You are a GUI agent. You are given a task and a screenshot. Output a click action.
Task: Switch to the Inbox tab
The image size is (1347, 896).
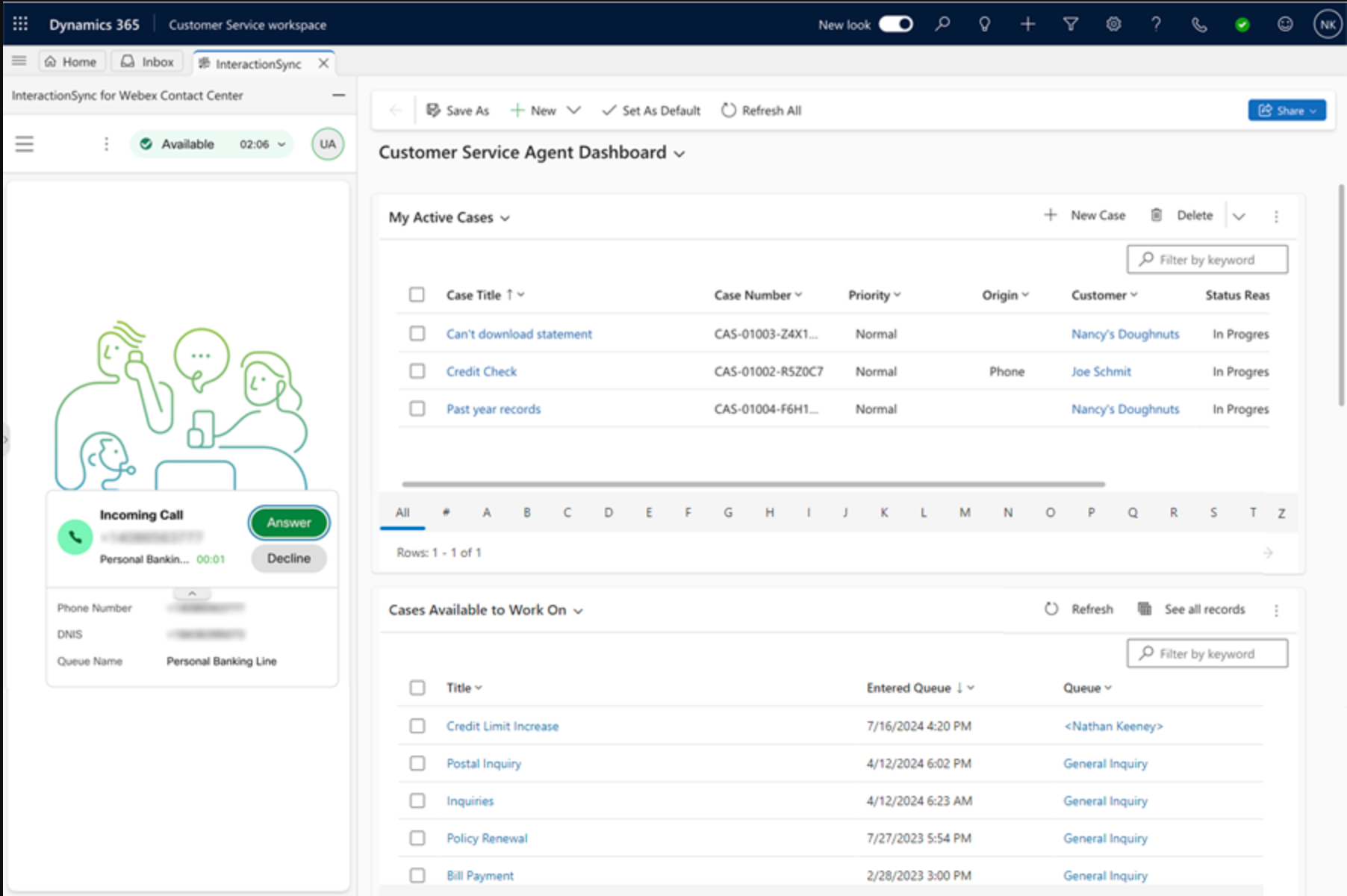[x=149, y=62]
